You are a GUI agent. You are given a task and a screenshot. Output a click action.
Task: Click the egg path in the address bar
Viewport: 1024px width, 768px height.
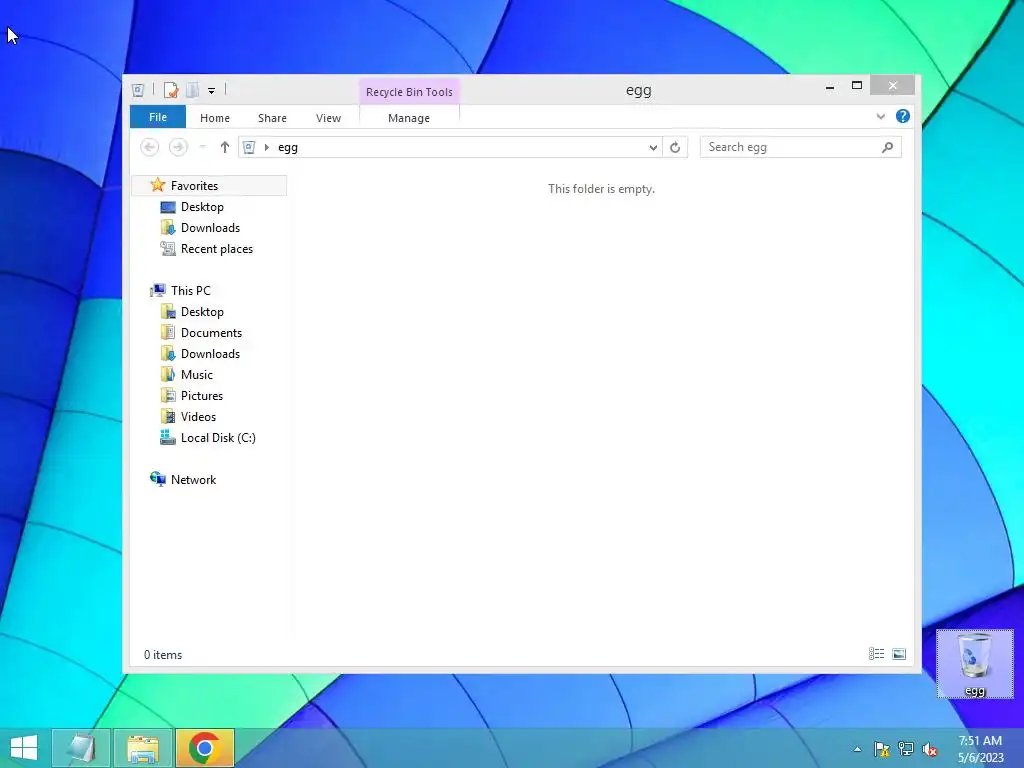coord(288,148)
